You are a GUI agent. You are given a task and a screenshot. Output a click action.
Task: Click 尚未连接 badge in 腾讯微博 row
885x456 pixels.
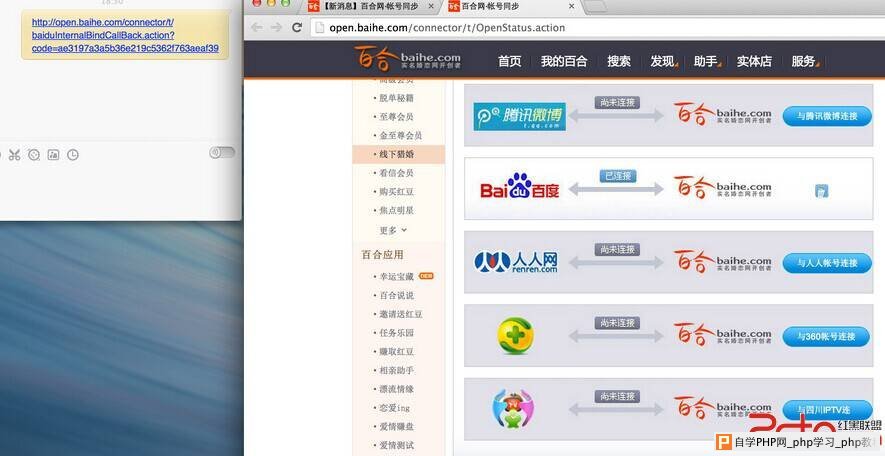tap(617, 103)
